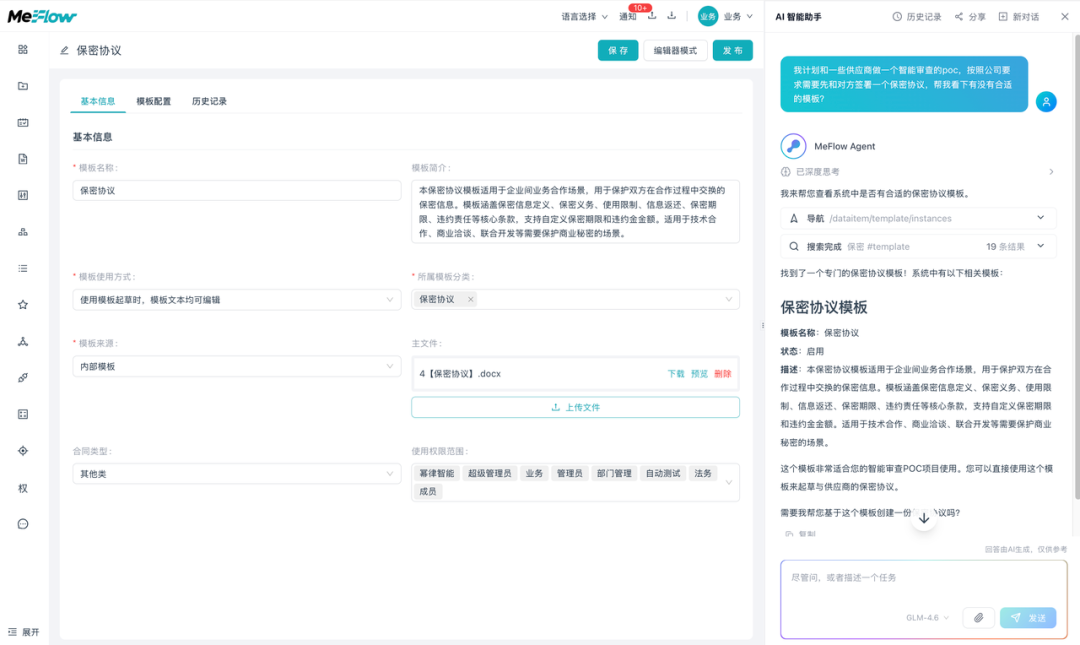Open the folder icon in left sidebar
1080x645 pixels.
tap(23, 86)
